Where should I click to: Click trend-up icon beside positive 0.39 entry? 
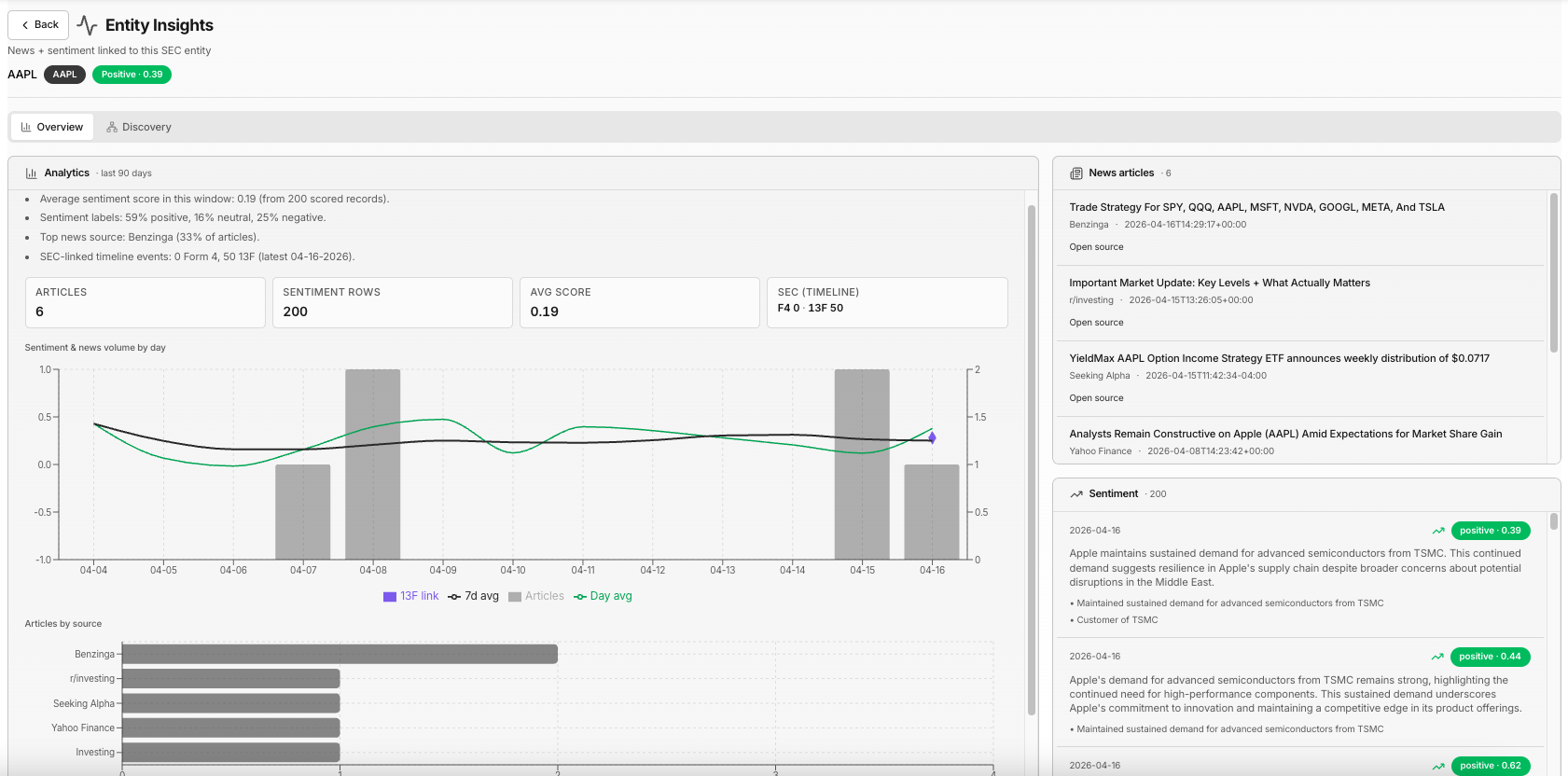pos(1438,531)
